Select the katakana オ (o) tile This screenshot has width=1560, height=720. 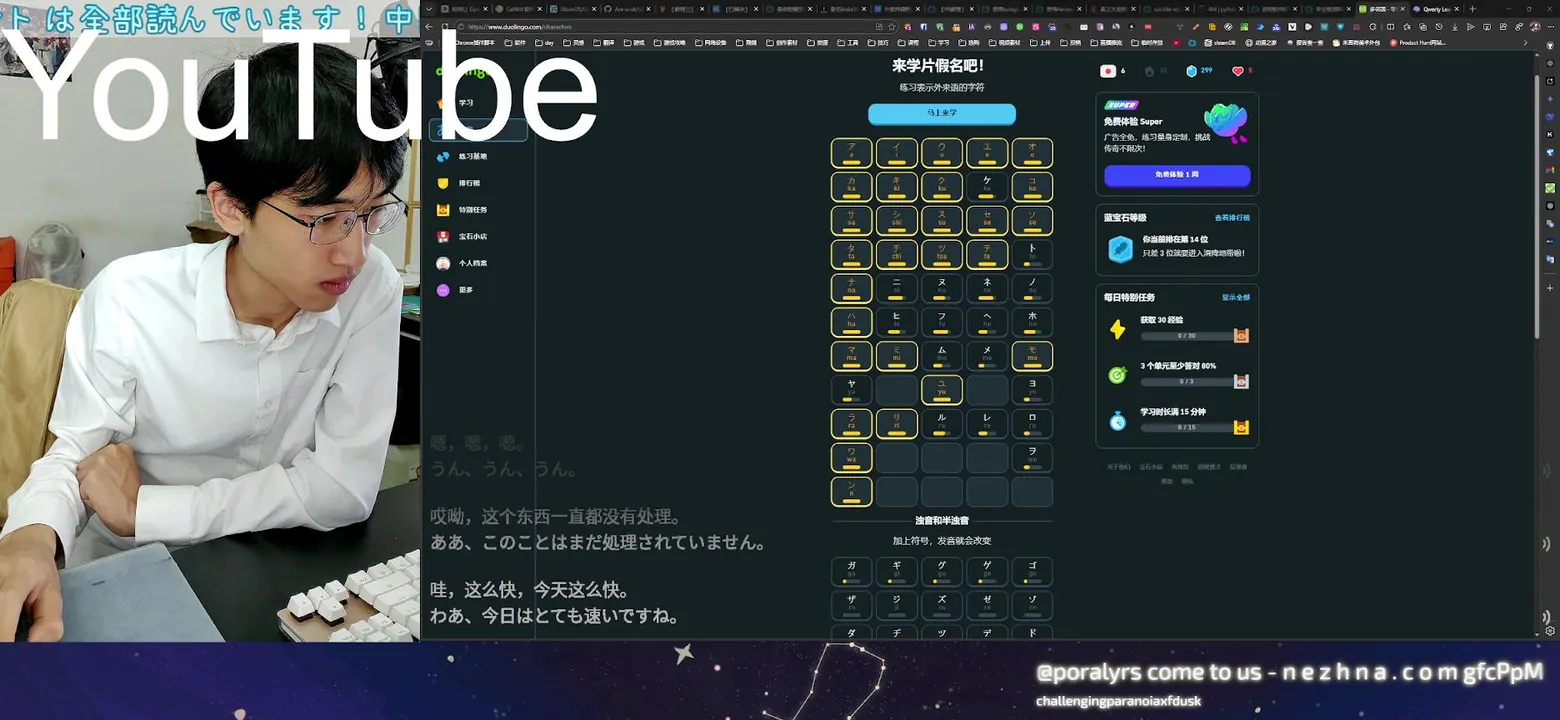pos(1032,153)
